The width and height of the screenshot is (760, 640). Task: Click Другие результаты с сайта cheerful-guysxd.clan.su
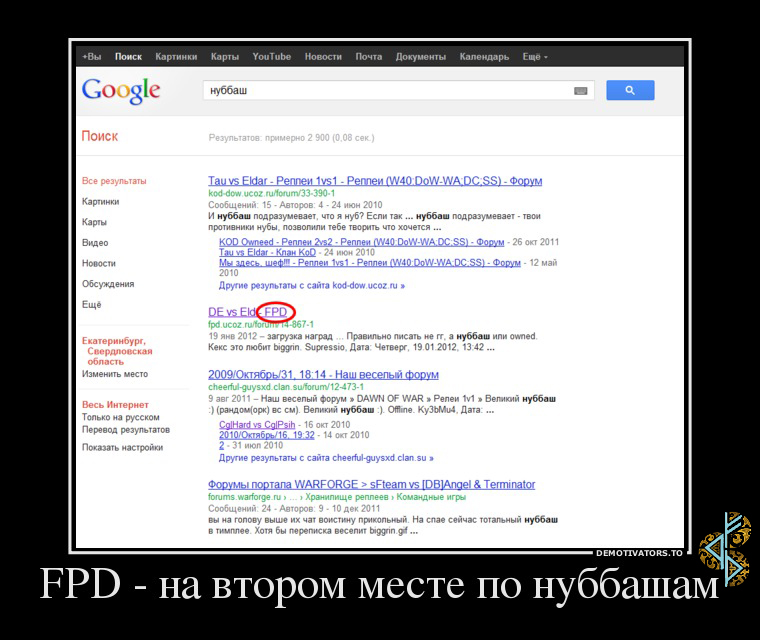click(x=326, y=458)
